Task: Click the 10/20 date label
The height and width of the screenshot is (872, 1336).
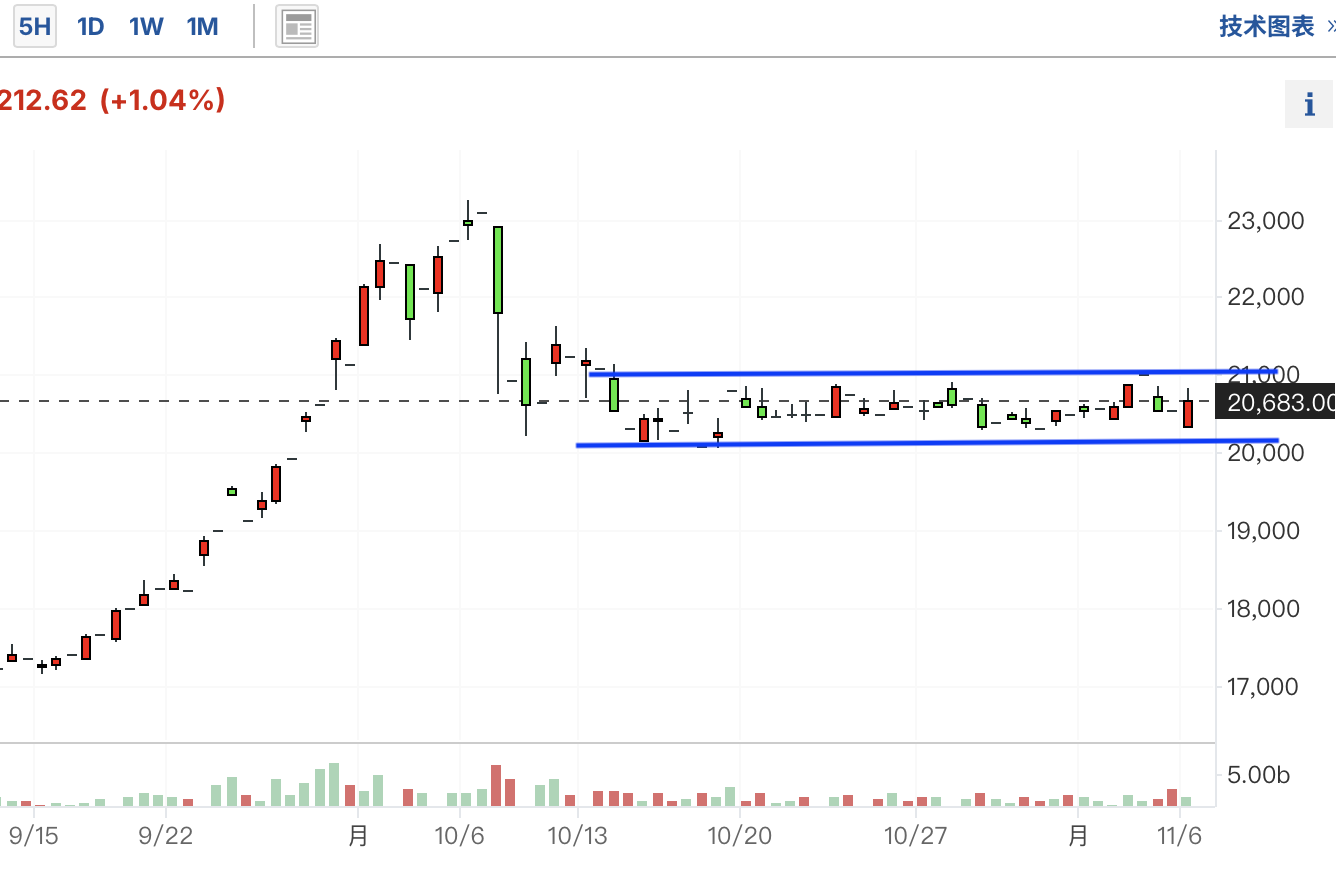Action: [739, 835]
